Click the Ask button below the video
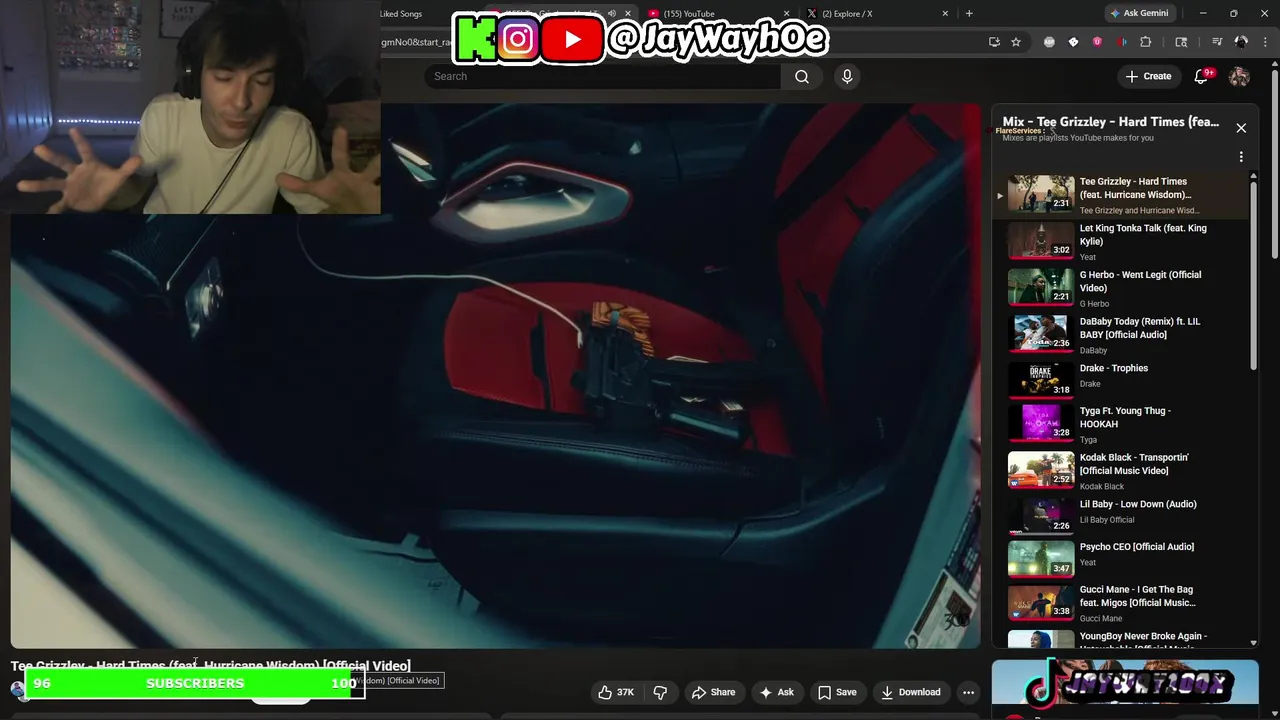Image resolution: width=1280 pixels, height=720 pixels. (x=776, y=692)
